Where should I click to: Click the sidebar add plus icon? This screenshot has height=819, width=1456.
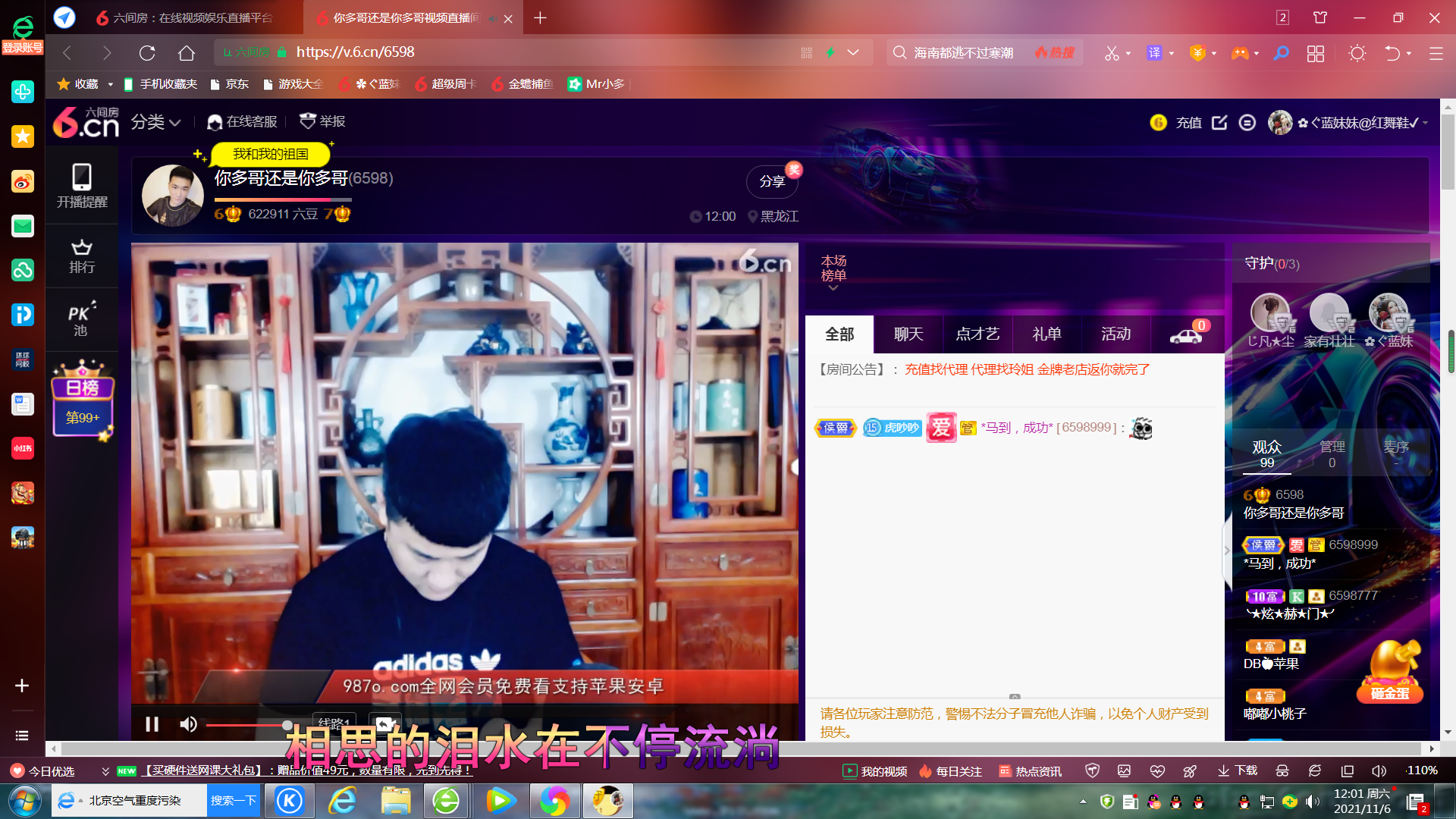point(22,686)
